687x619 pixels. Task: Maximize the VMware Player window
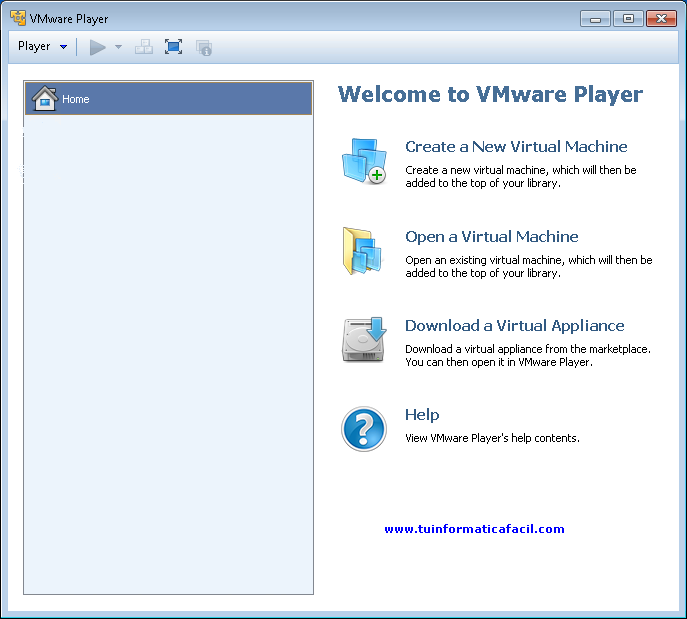[x=628, y=19]
